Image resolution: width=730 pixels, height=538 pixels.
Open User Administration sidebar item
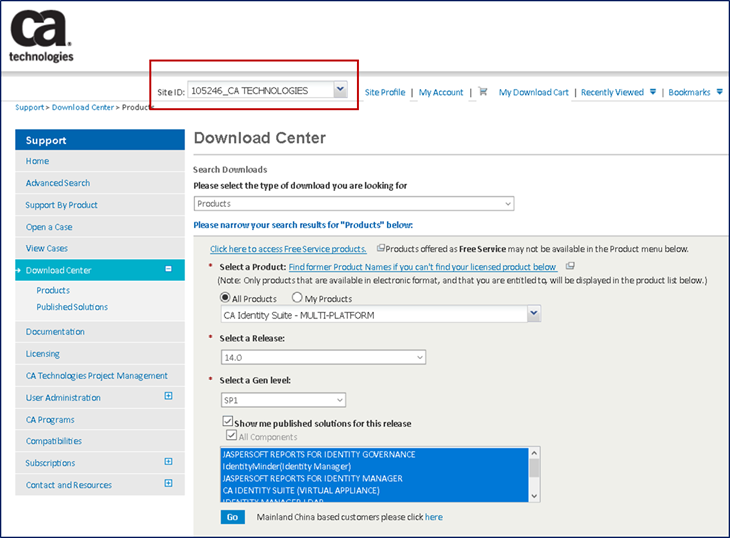pos(100,397)
